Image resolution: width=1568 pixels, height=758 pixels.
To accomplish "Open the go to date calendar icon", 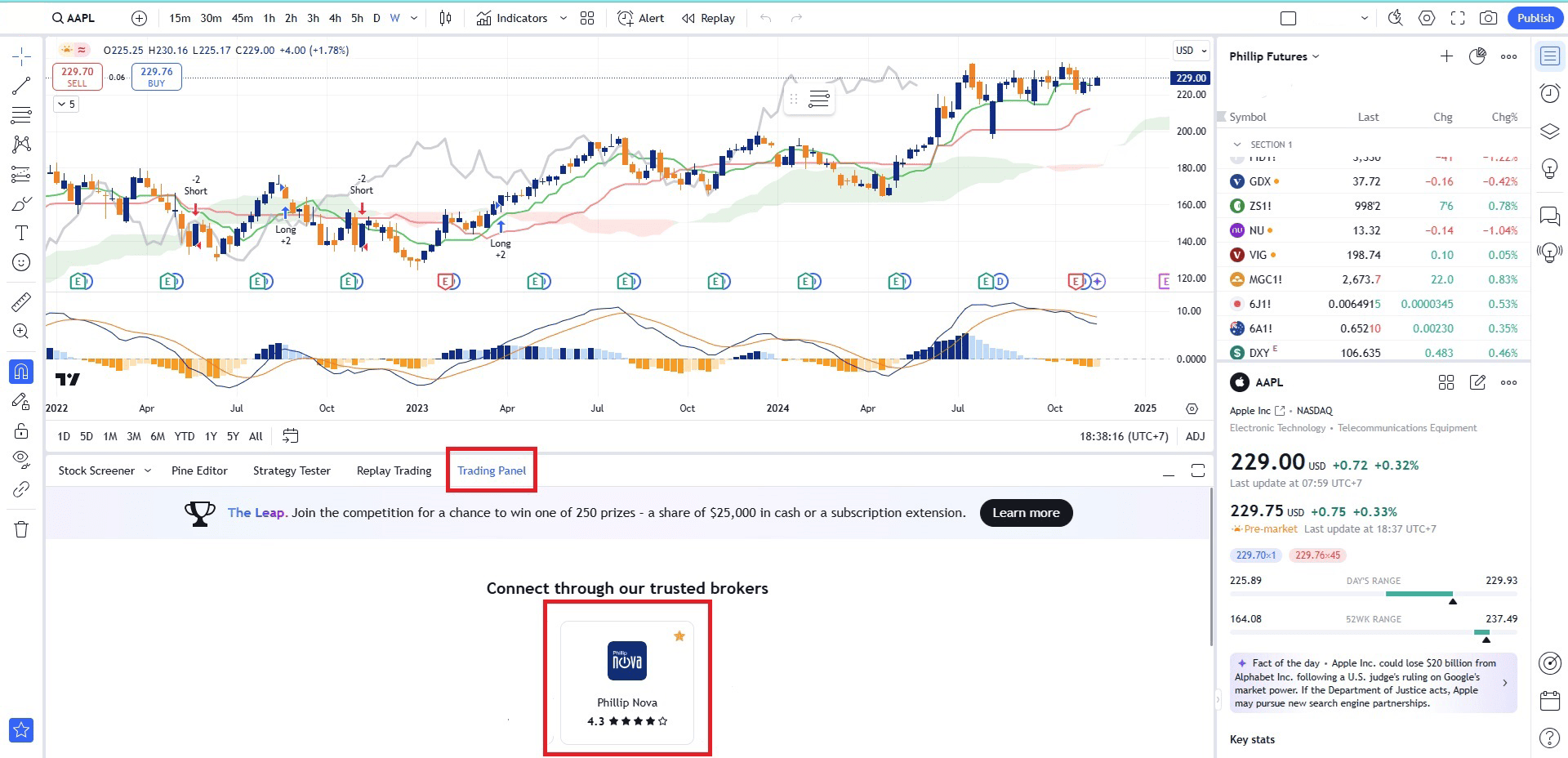I will click(x=290, y=436).
